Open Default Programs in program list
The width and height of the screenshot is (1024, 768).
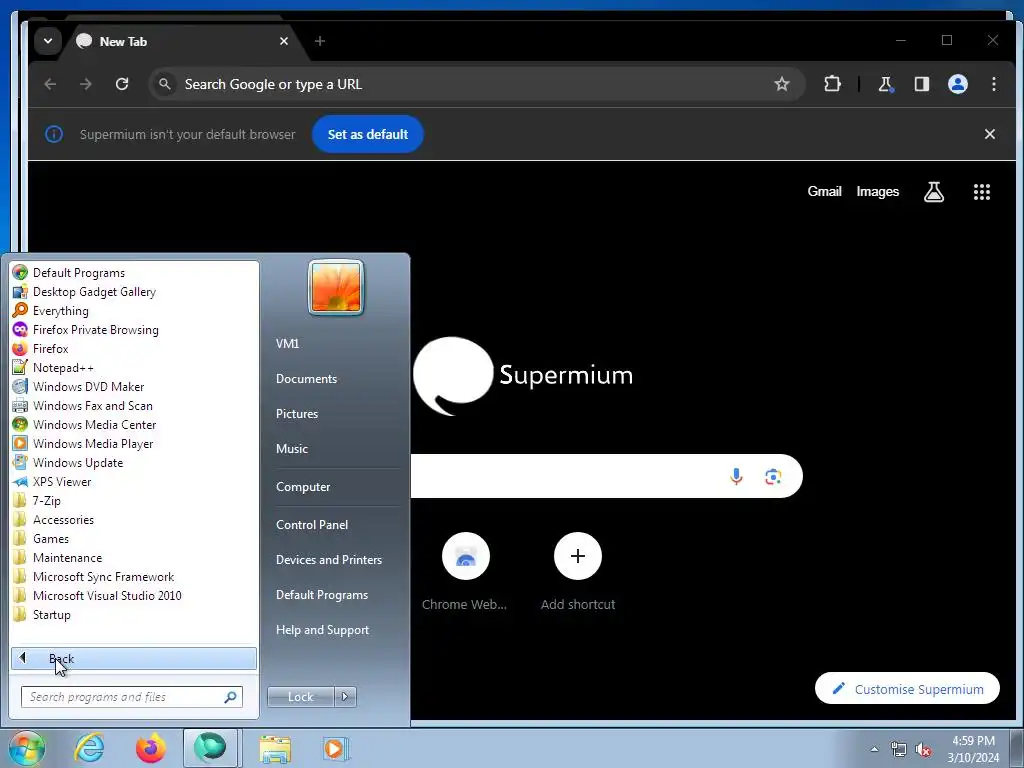tap(134, 272)
